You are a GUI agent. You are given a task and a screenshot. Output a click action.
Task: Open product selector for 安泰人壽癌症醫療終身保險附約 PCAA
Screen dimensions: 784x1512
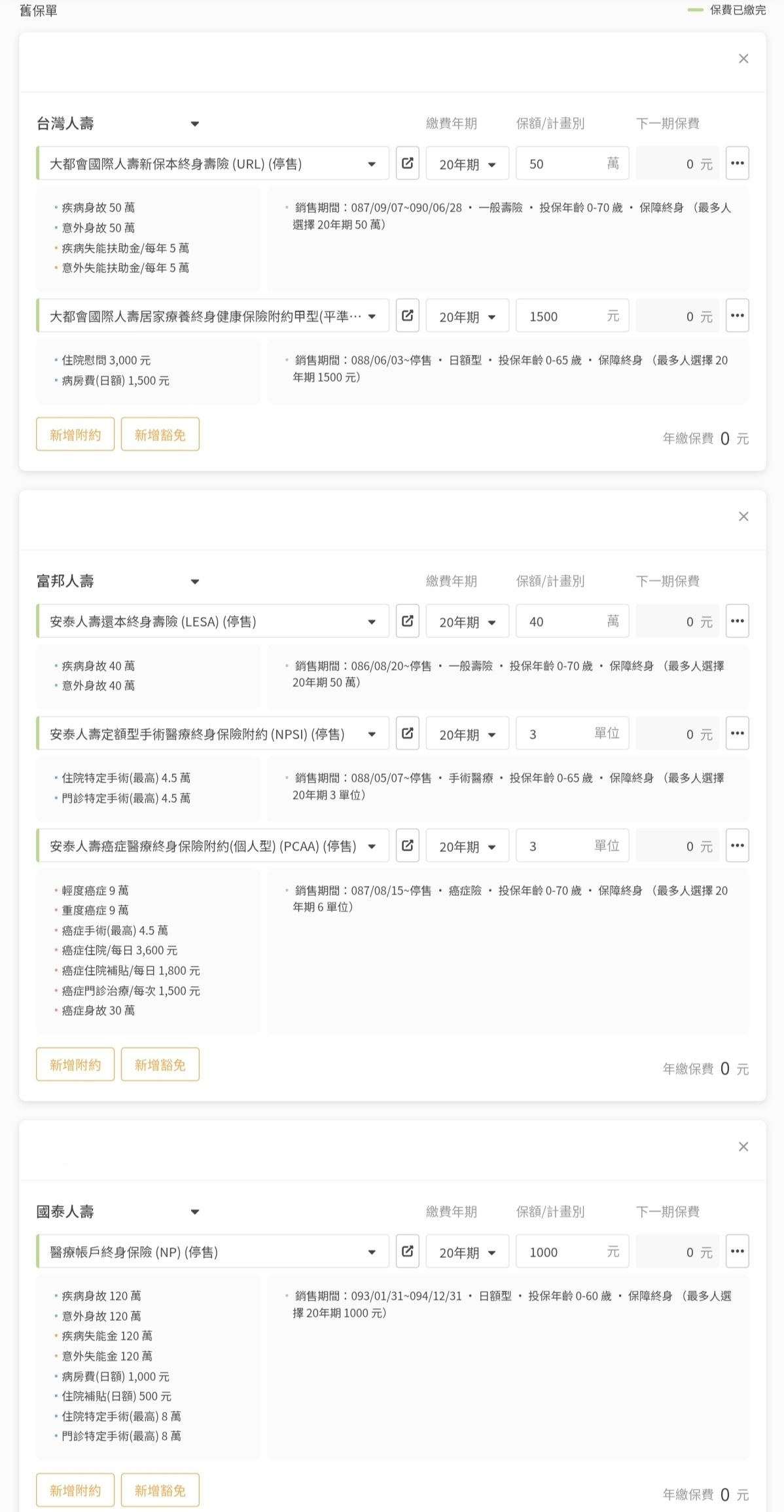coord(213,846)
